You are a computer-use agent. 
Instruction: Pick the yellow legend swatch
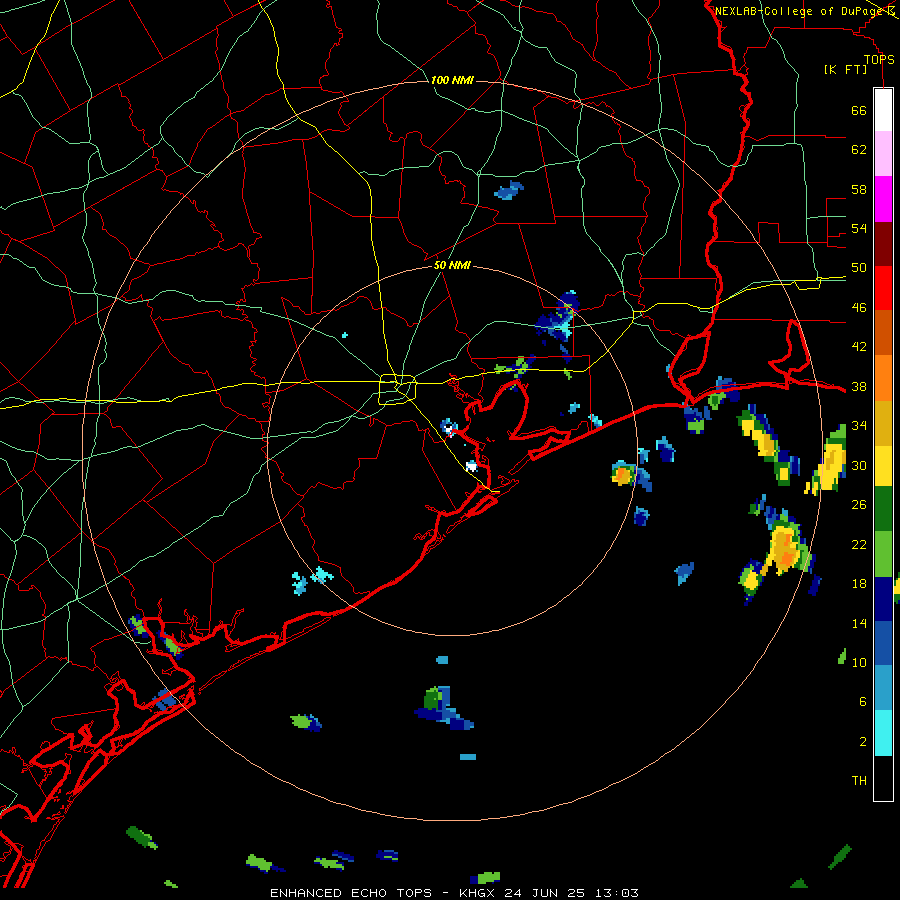pos(883,466)
